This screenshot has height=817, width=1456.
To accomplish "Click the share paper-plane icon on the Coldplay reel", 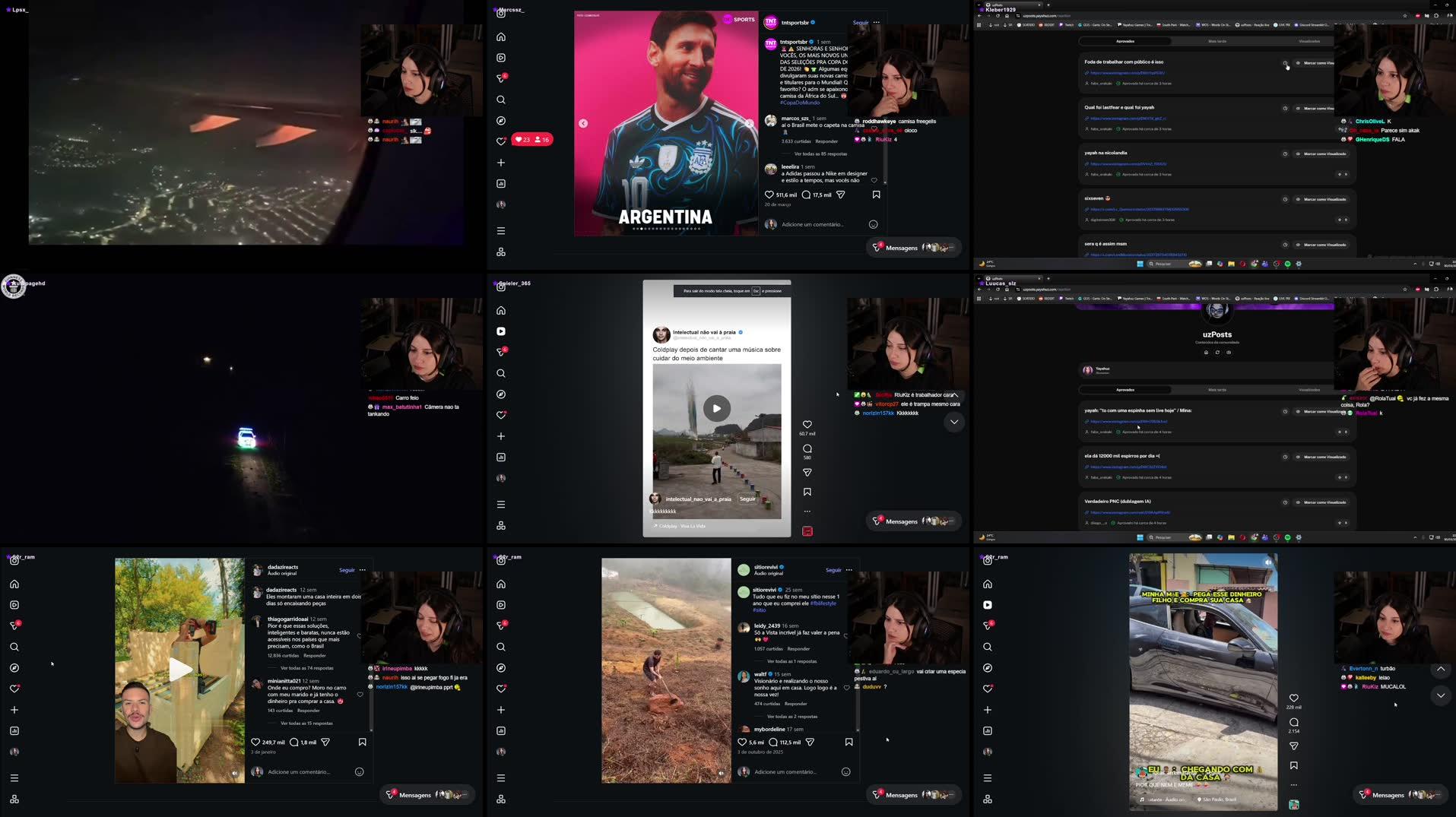I will (x=807, y=472).
